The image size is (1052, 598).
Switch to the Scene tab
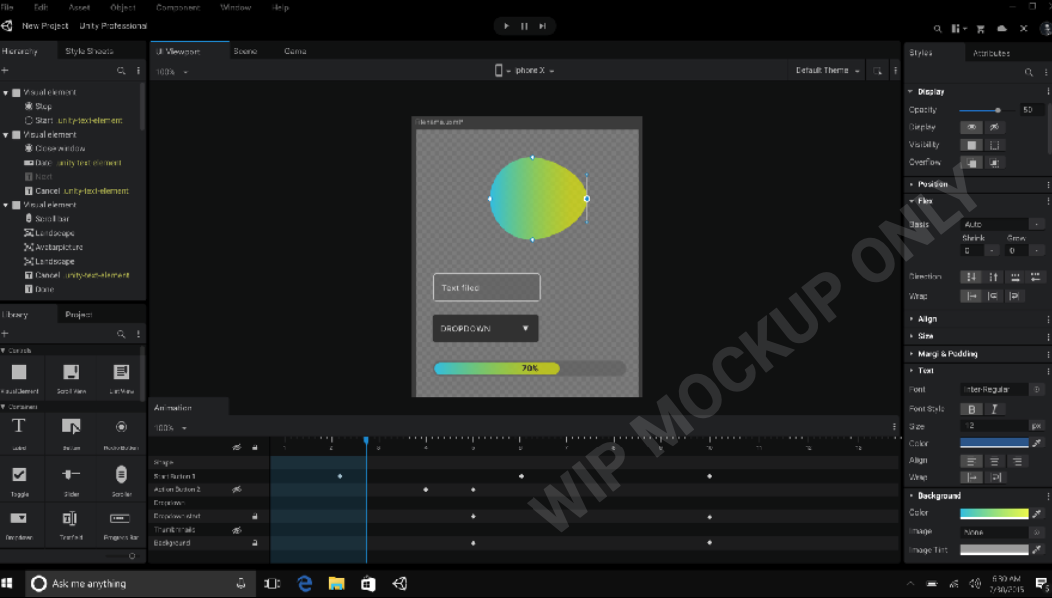click(247, 51)
